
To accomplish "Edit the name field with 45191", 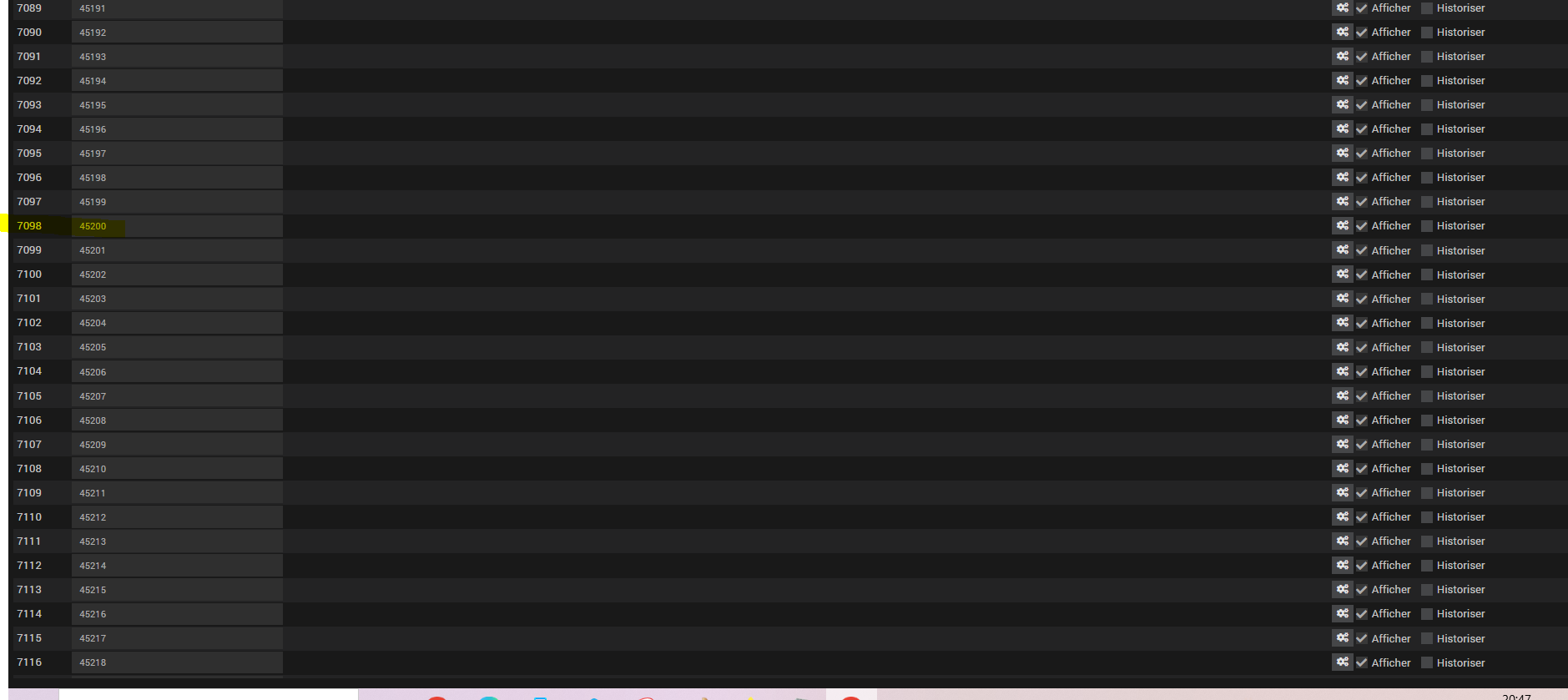I will (x=177, y=8).
